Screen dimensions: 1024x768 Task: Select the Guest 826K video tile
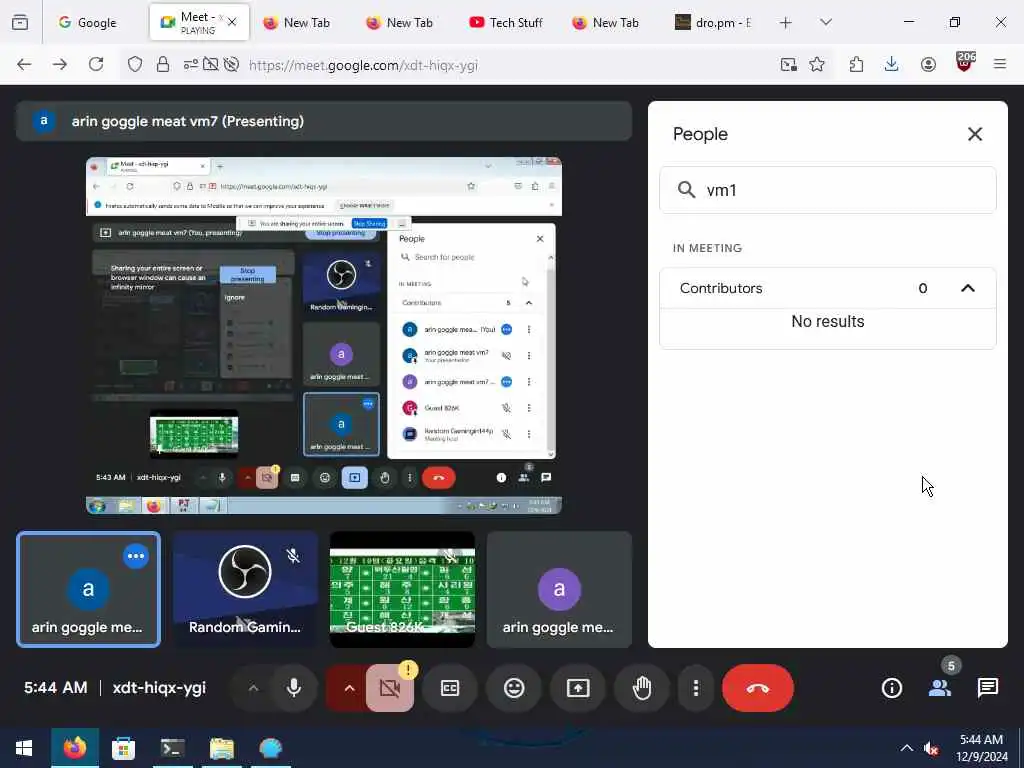coord(402,589)
